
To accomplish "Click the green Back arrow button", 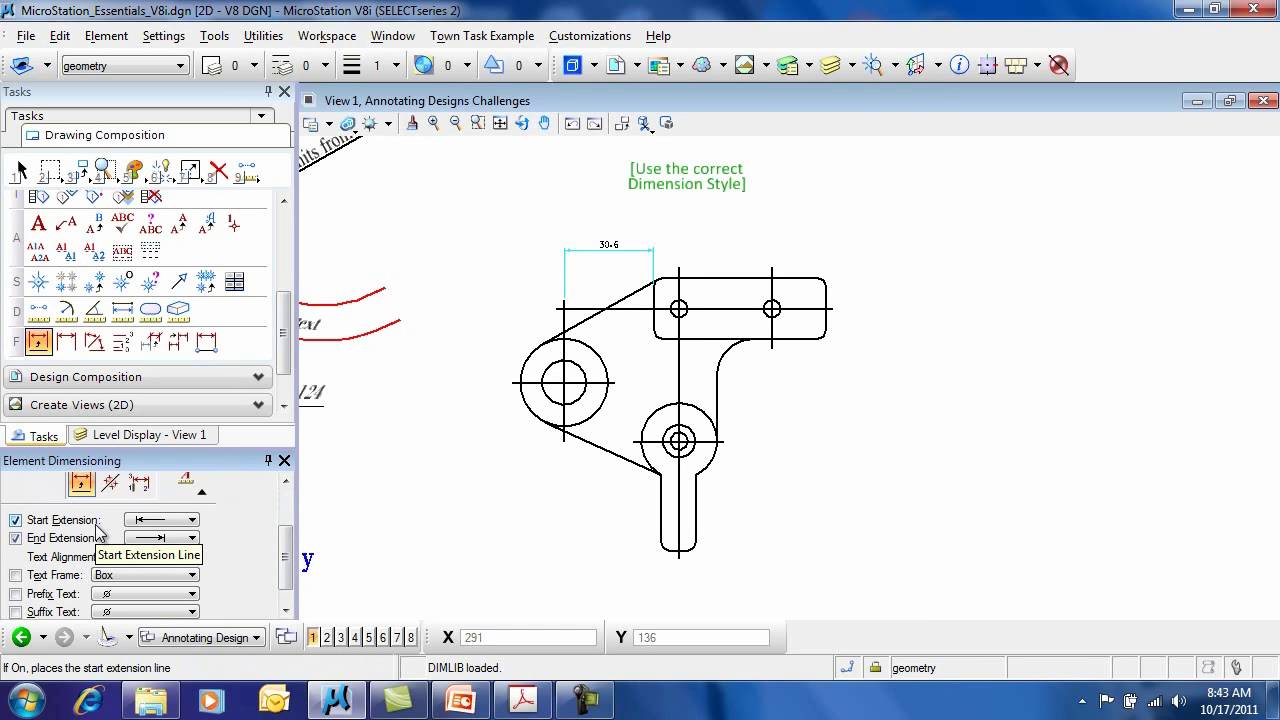I will pos(21,637).
